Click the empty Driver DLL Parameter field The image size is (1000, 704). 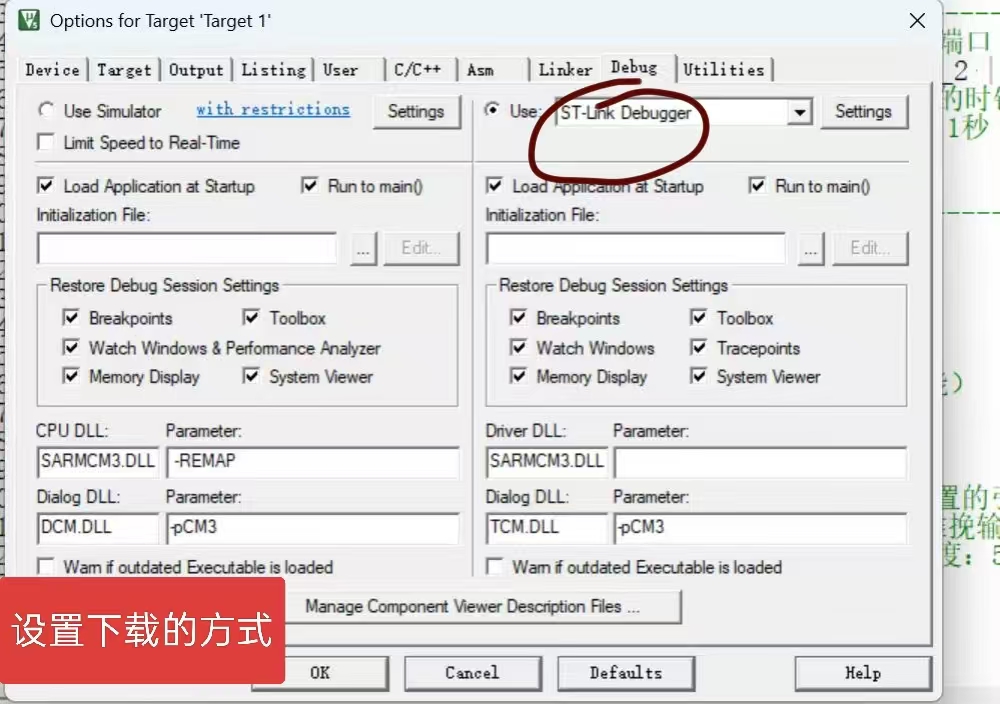click(760, 463)
